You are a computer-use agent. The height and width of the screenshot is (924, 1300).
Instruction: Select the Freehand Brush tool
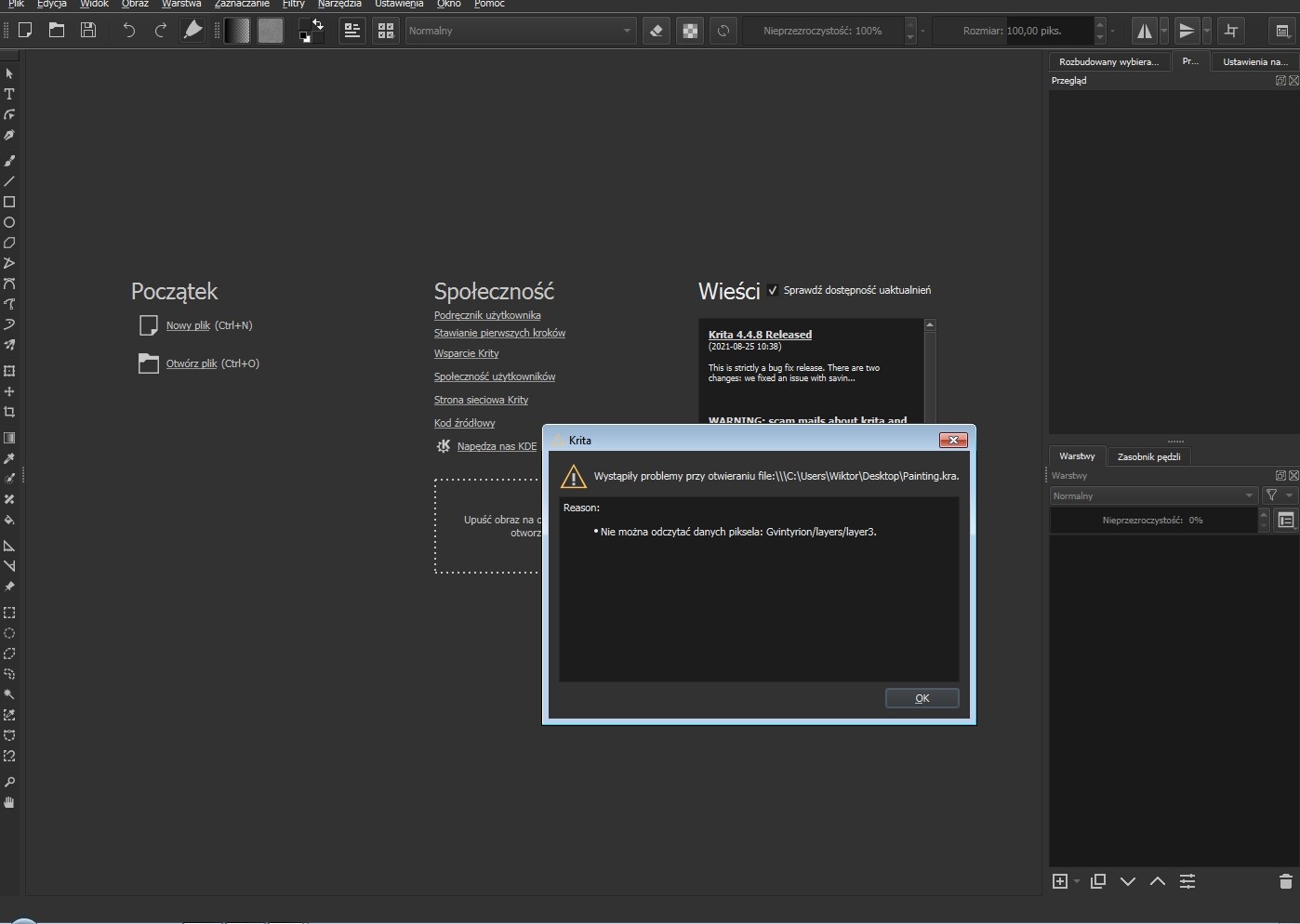(9, 161)
